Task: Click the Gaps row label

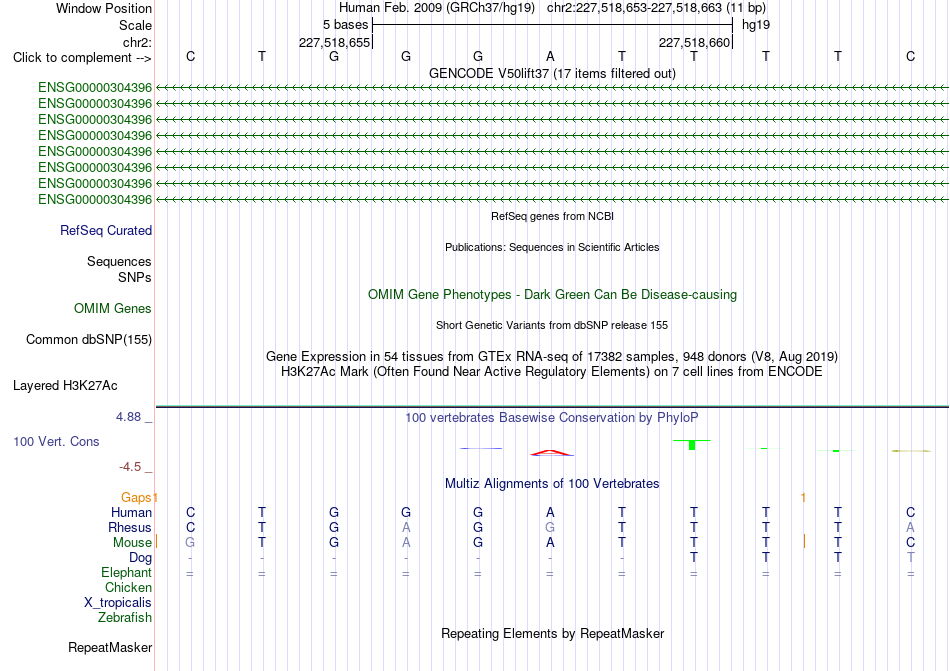Action: pos(136,498)
